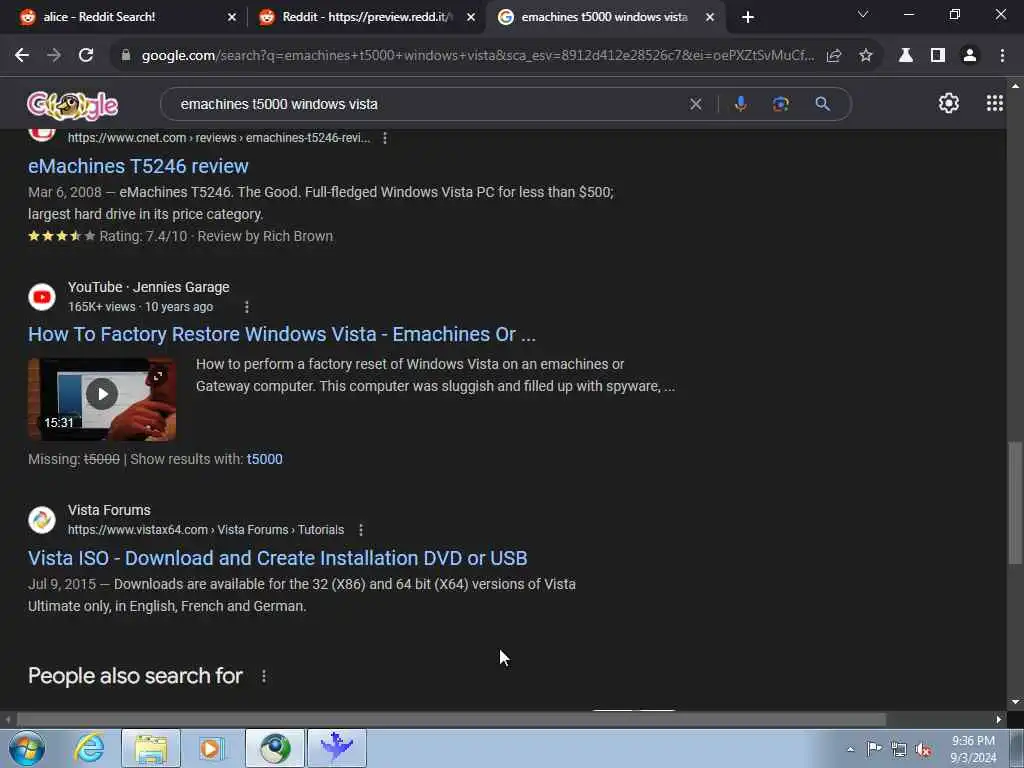Open Chrome Labs flask icon
This screenshot has width=1024, height=768.
[906, 56]
